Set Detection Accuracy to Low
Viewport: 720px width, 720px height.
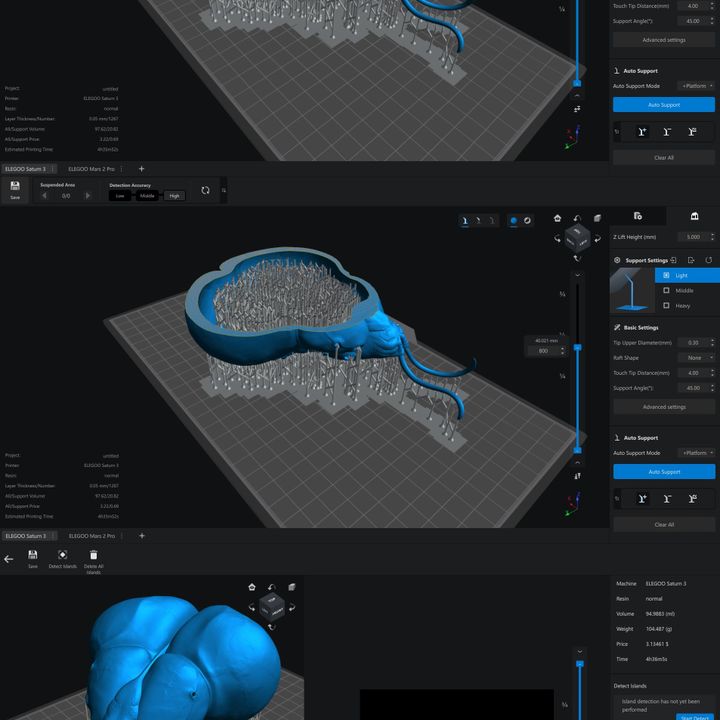[120, 196]
